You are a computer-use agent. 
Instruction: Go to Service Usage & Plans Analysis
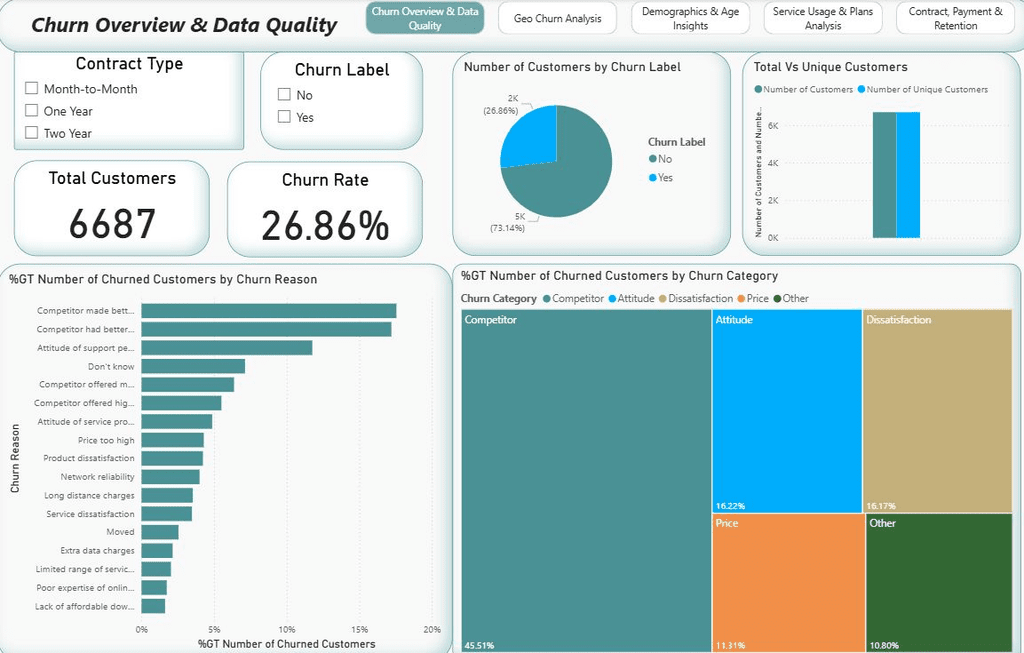pos(823,18)
